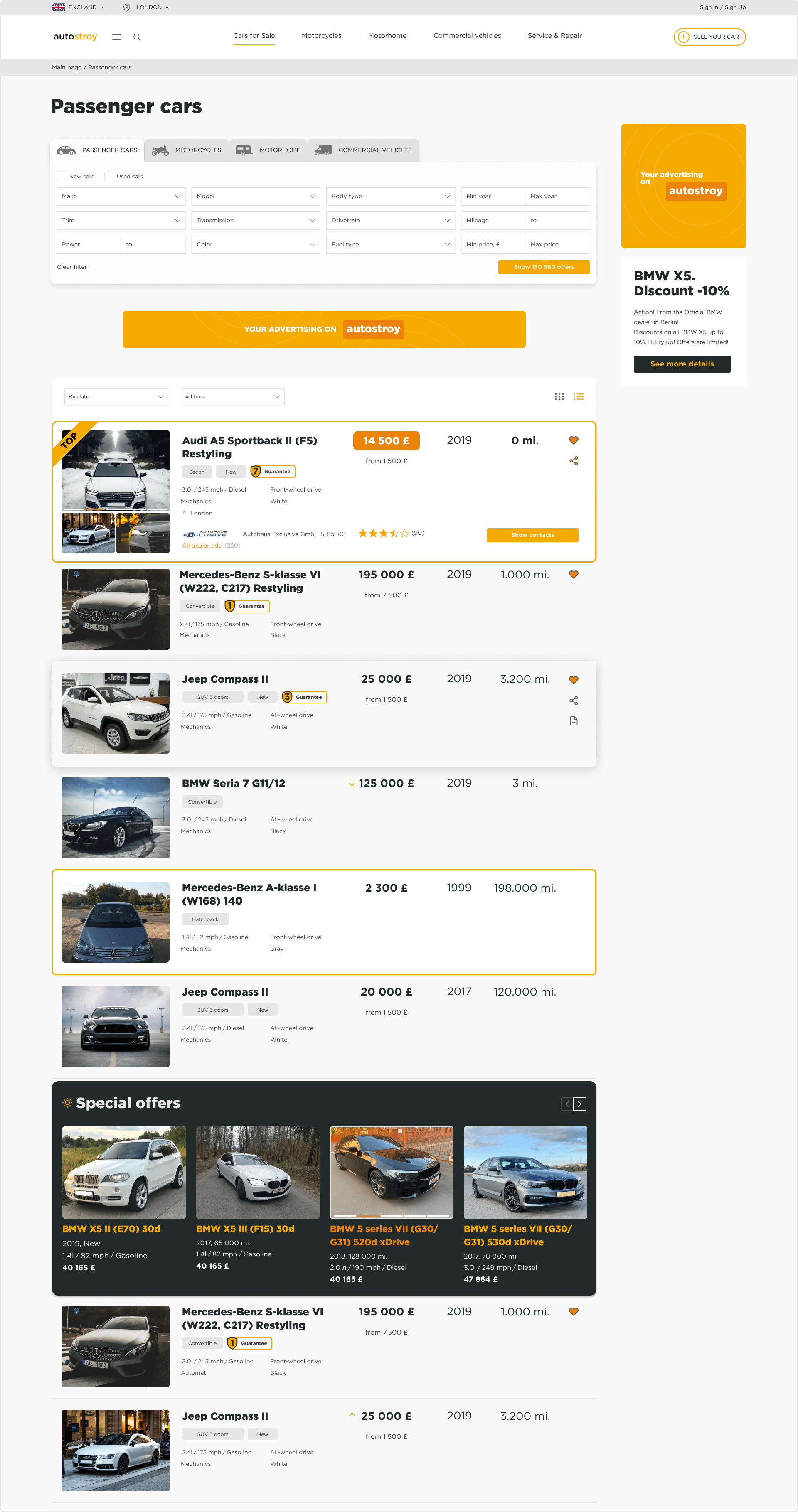Click the 'Your advertising on autostroy' wide banner
Screen dimensions: 798x1512
(324, 329)
